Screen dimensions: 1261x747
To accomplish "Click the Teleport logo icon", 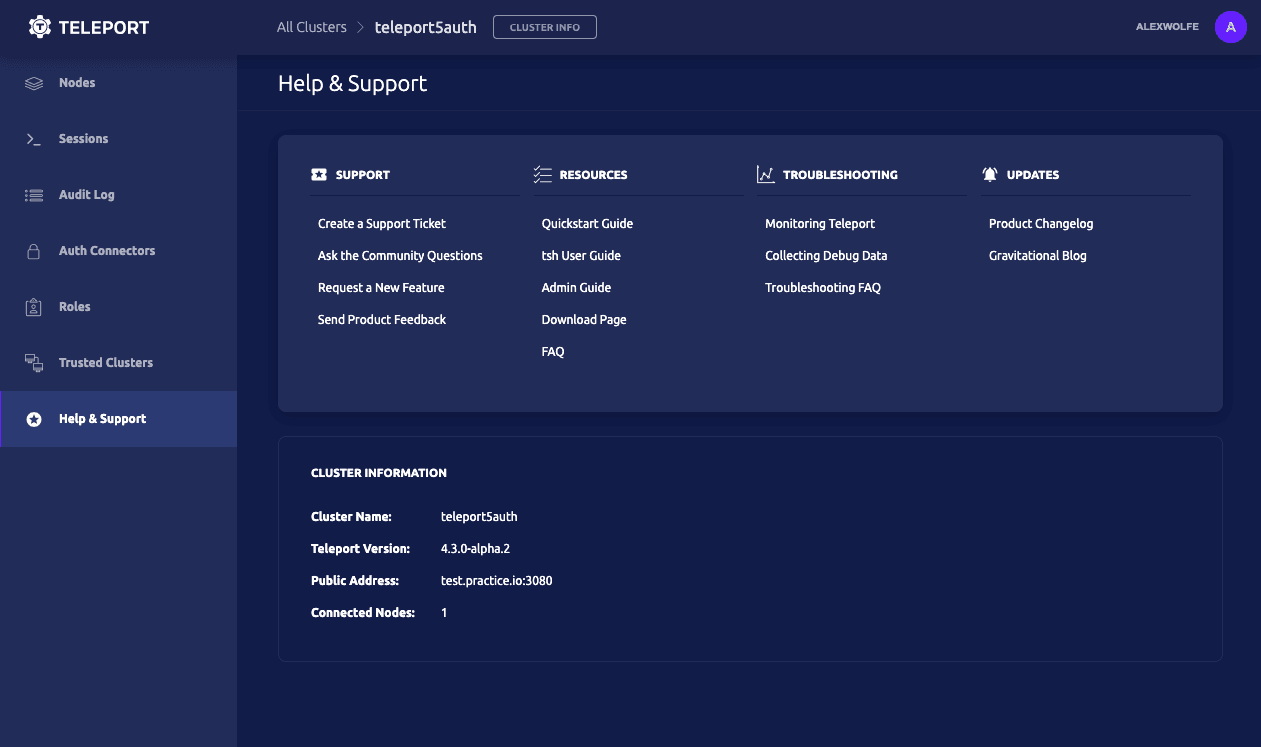I will (x=40, y=26).
